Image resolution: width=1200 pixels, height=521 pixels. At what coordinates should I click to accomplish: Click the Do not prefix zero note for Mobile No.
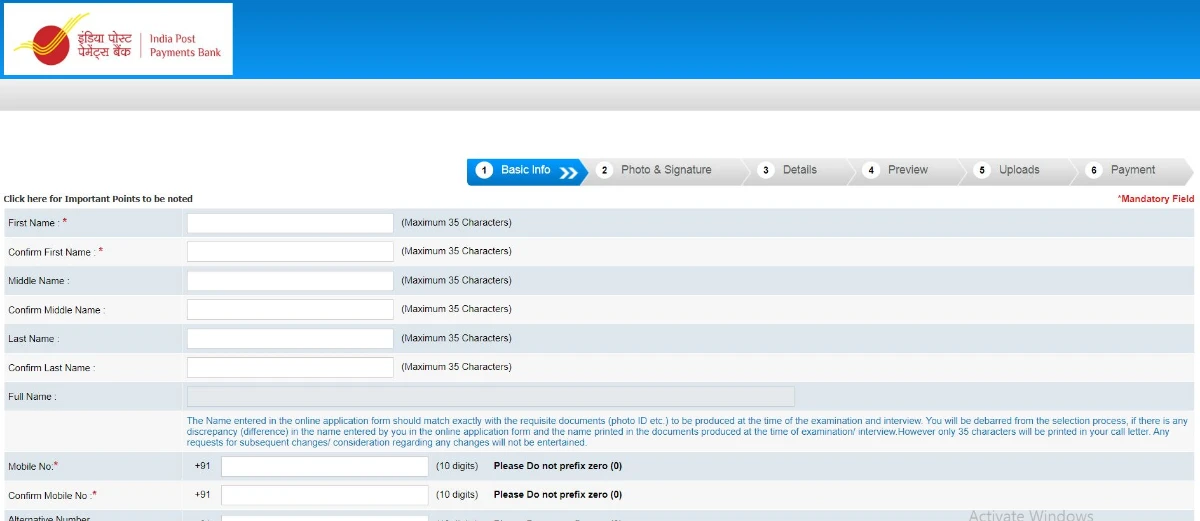tap(558, 466)
